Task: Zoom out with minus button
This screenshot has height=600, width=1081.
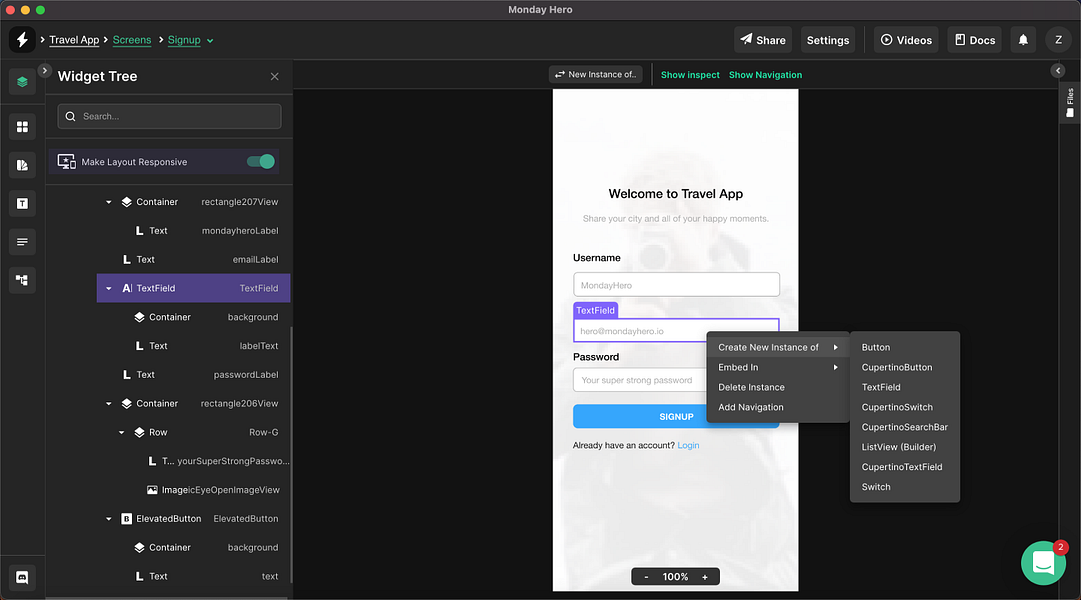Action: tap(646, 577)
